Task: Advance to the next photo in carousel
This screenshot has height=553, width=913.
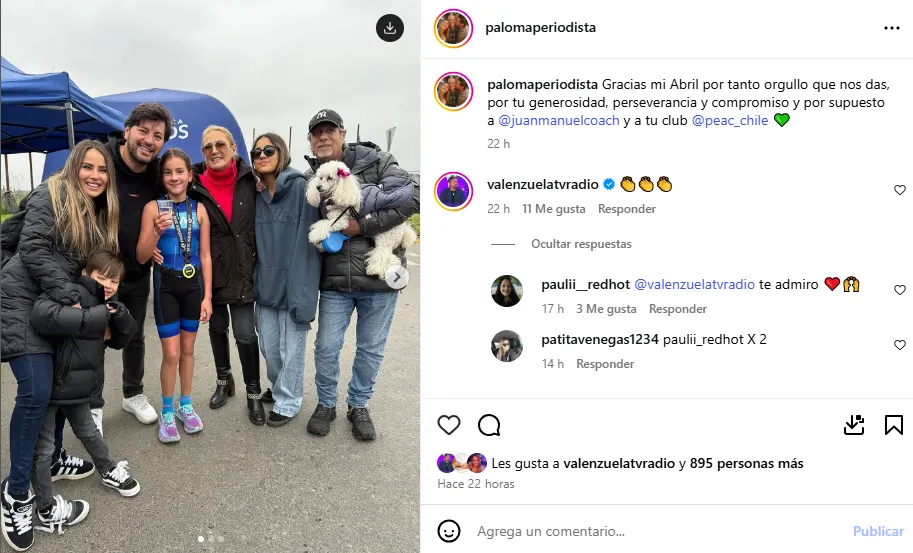Action: pos(397,278)
